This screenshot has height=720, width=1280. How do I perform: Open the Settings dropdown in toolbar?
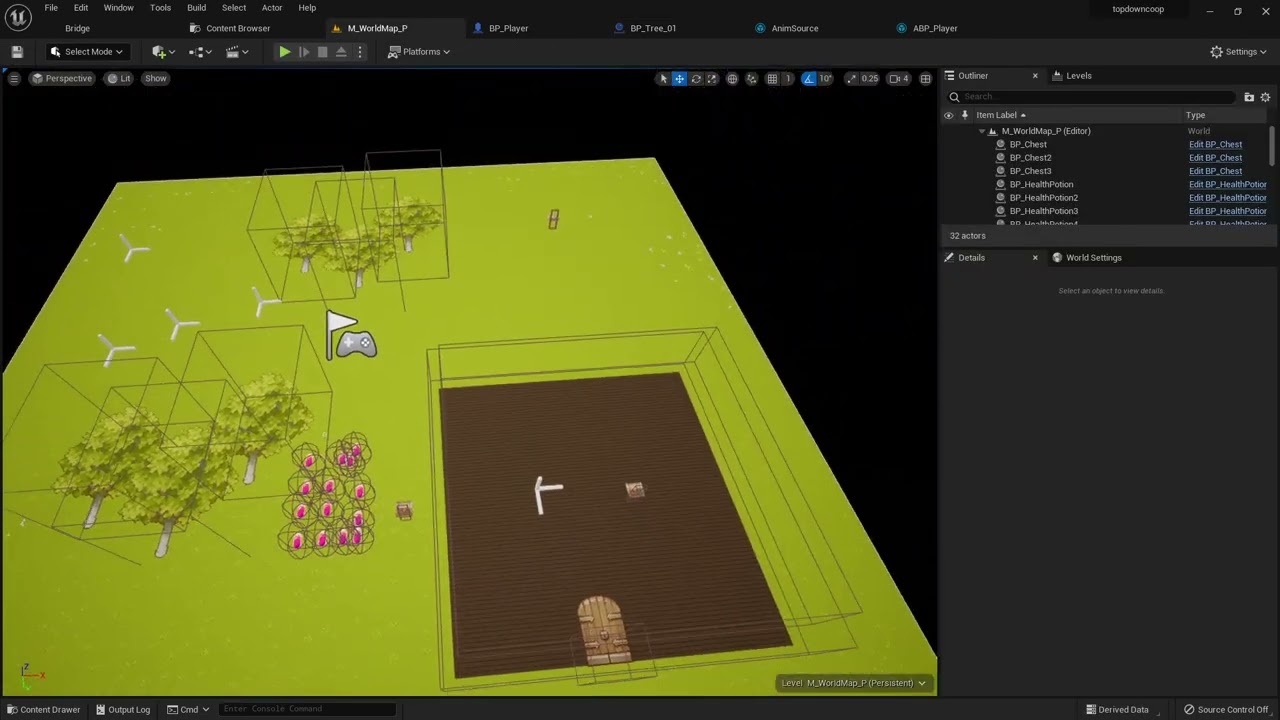(x=1238, y=52)
